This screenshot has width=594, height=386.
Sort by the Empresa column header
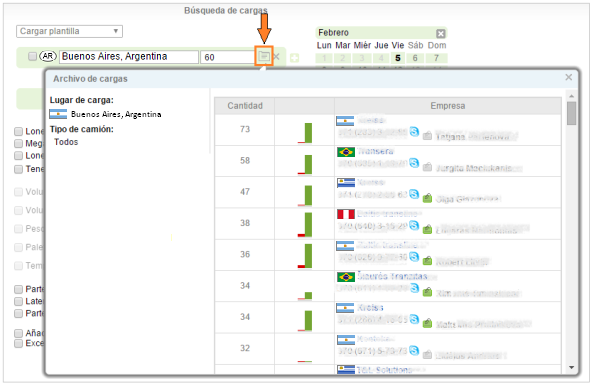pyautogui.click(x=448, y=106)
